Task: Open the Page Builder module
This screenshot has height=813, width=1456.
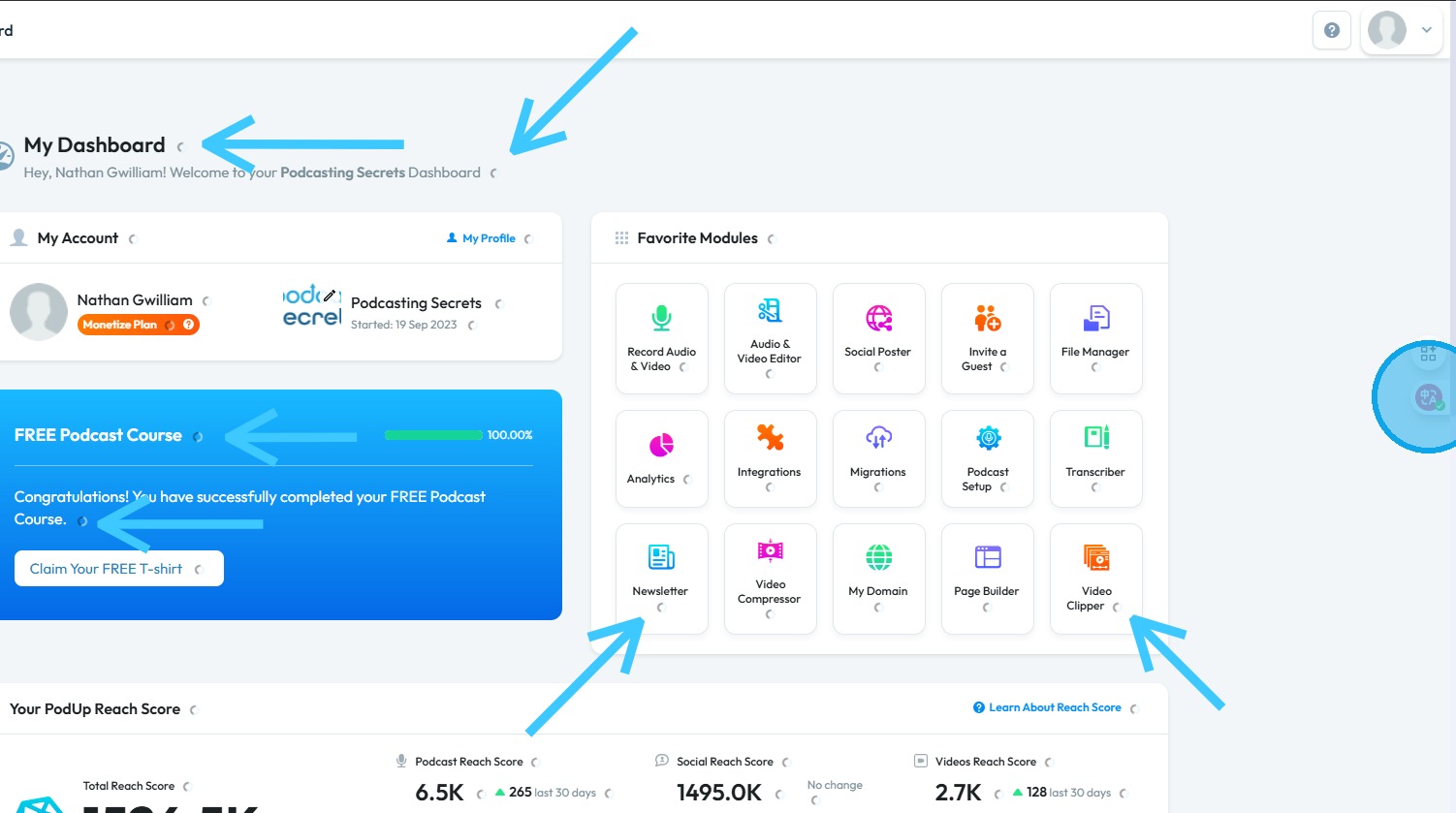Action: pyautogui.click(x=987, y=578)
